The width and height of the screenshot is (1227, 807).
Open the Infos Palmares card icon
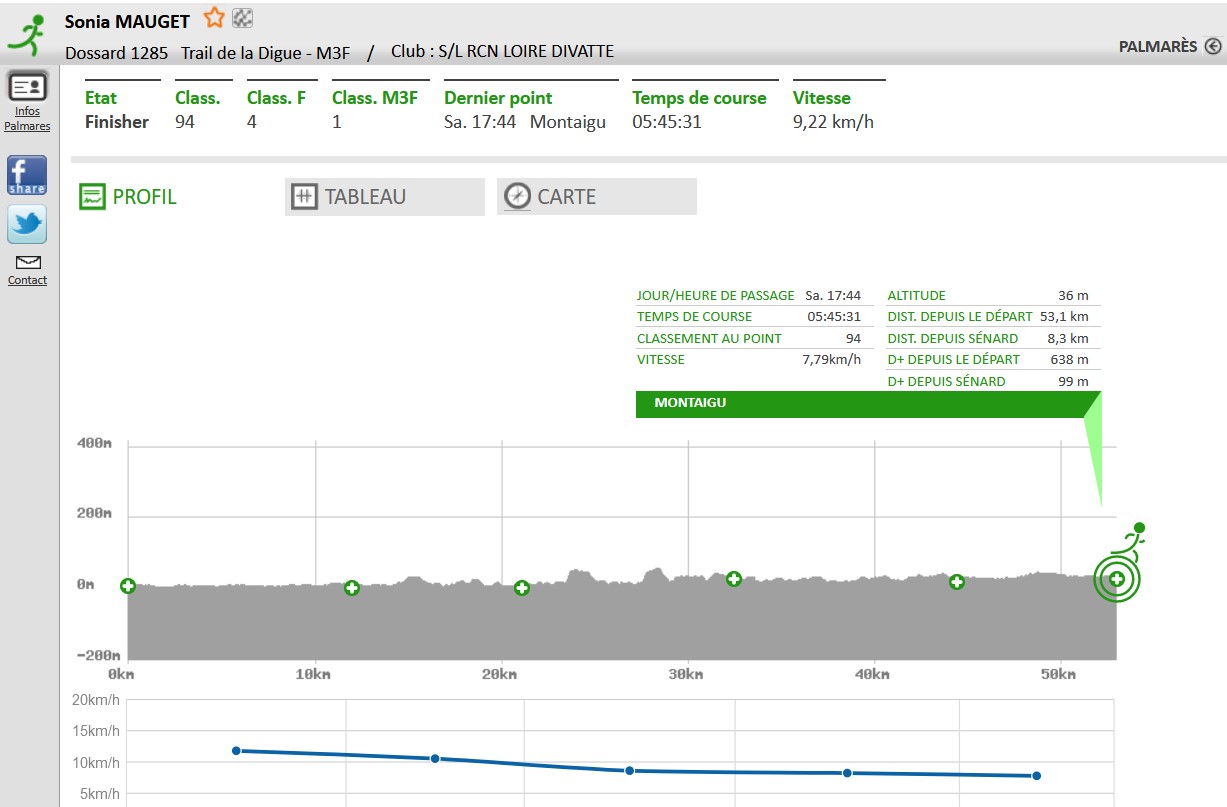point(27,87)
